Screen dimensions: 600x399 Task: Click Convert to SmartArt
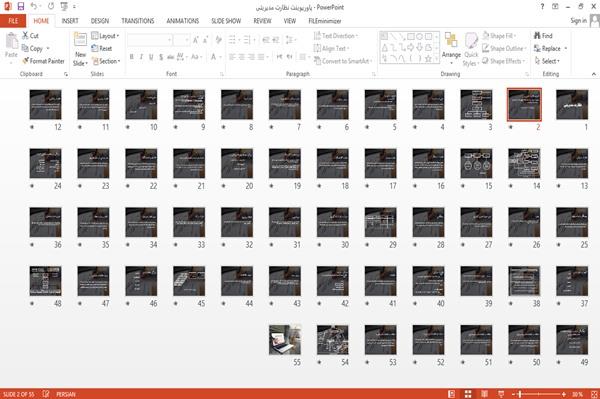343,61
